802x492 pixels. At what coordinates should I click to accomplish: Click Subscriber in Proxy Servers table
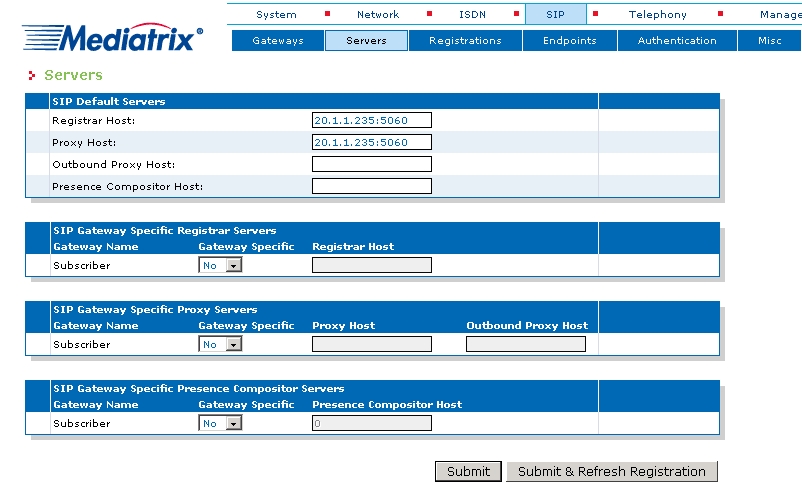(82, 344)
